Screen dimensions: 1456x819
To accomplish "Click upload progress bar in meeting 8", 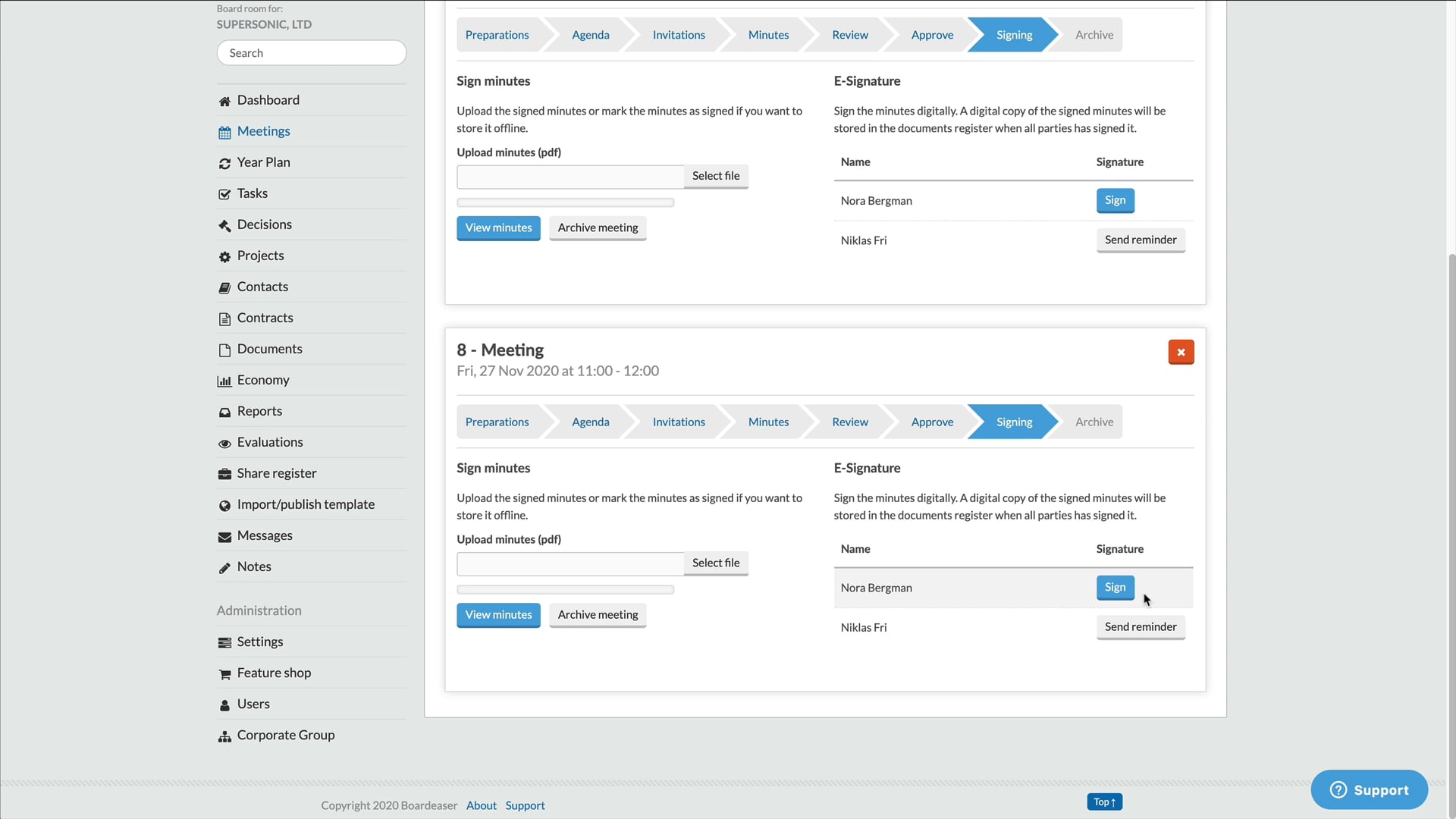I will click(565, 589).
